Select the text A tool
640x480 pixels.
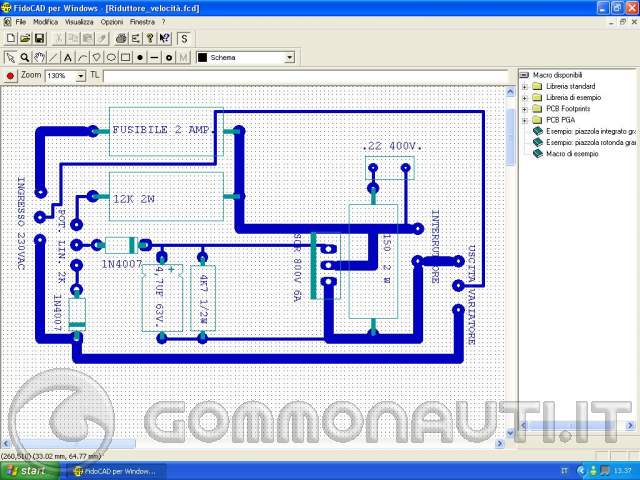[x=68, y=58]
